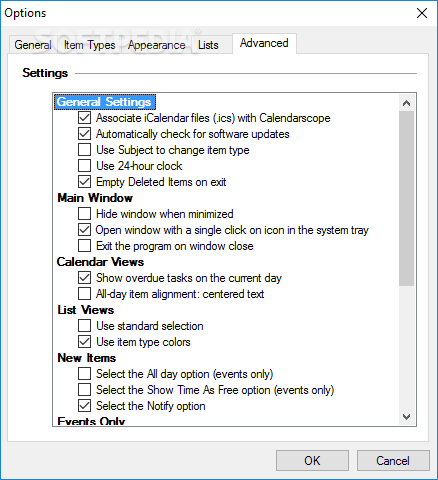438x480 pixels.
Task: Check Use standard selection in List Views
Action: point(84,326)
